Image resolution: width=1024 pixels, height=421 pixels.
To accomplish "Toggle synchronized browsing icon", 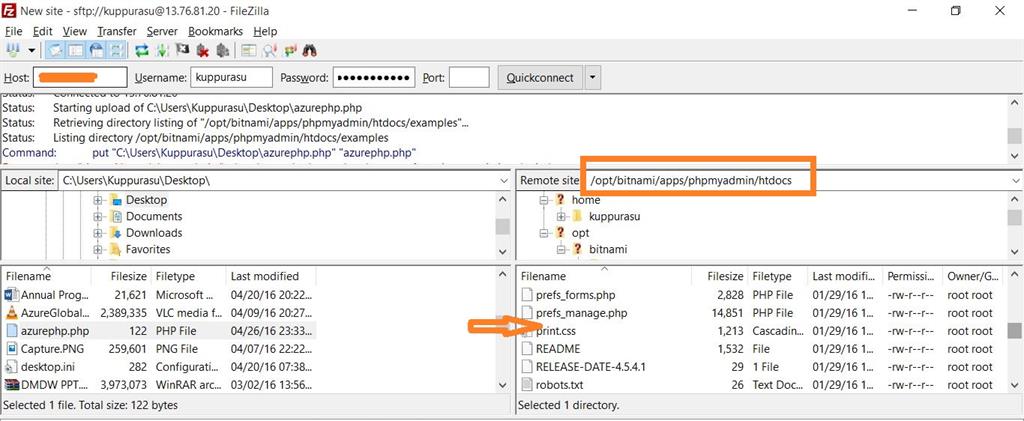I will [x=290, y=50].
